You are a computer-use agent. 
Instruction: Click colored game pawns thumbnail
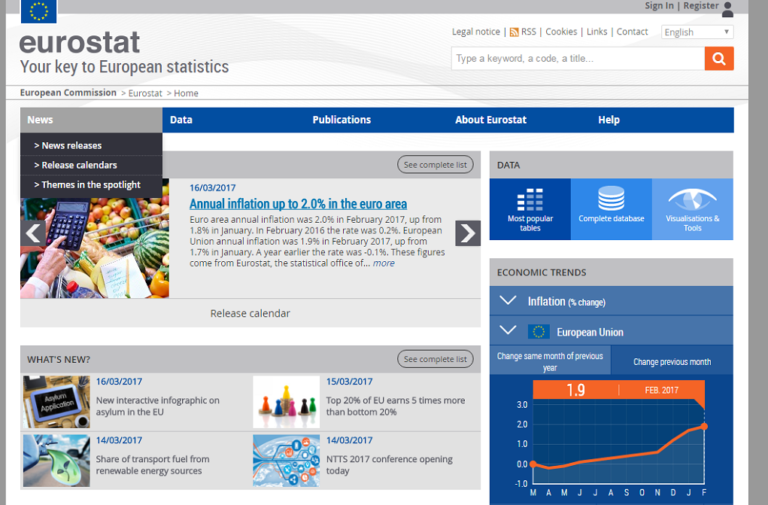pos(286,402)
